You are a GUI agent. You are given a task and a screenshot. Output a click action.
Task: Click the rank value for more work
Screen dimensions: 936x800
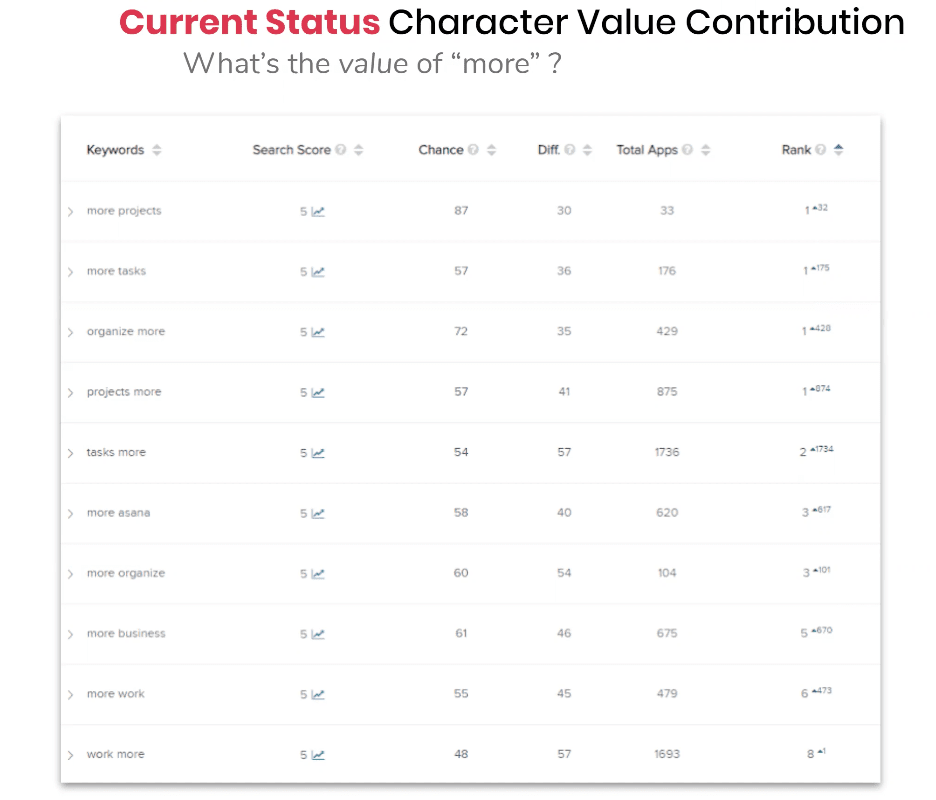805,695
